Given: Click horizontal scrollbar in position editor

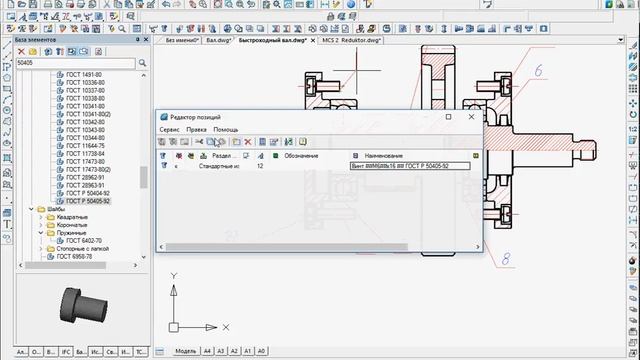Looking at the screenshot, I should click(287, 247).
